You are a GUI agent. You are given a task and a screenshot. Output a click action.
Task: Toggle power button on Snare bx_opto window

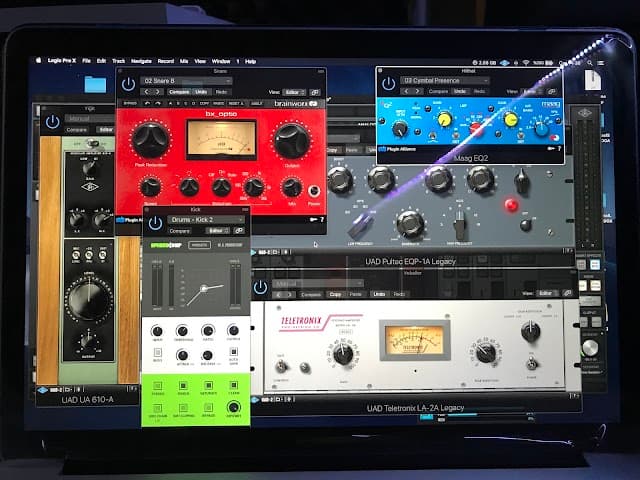click(x=128, y=84)
